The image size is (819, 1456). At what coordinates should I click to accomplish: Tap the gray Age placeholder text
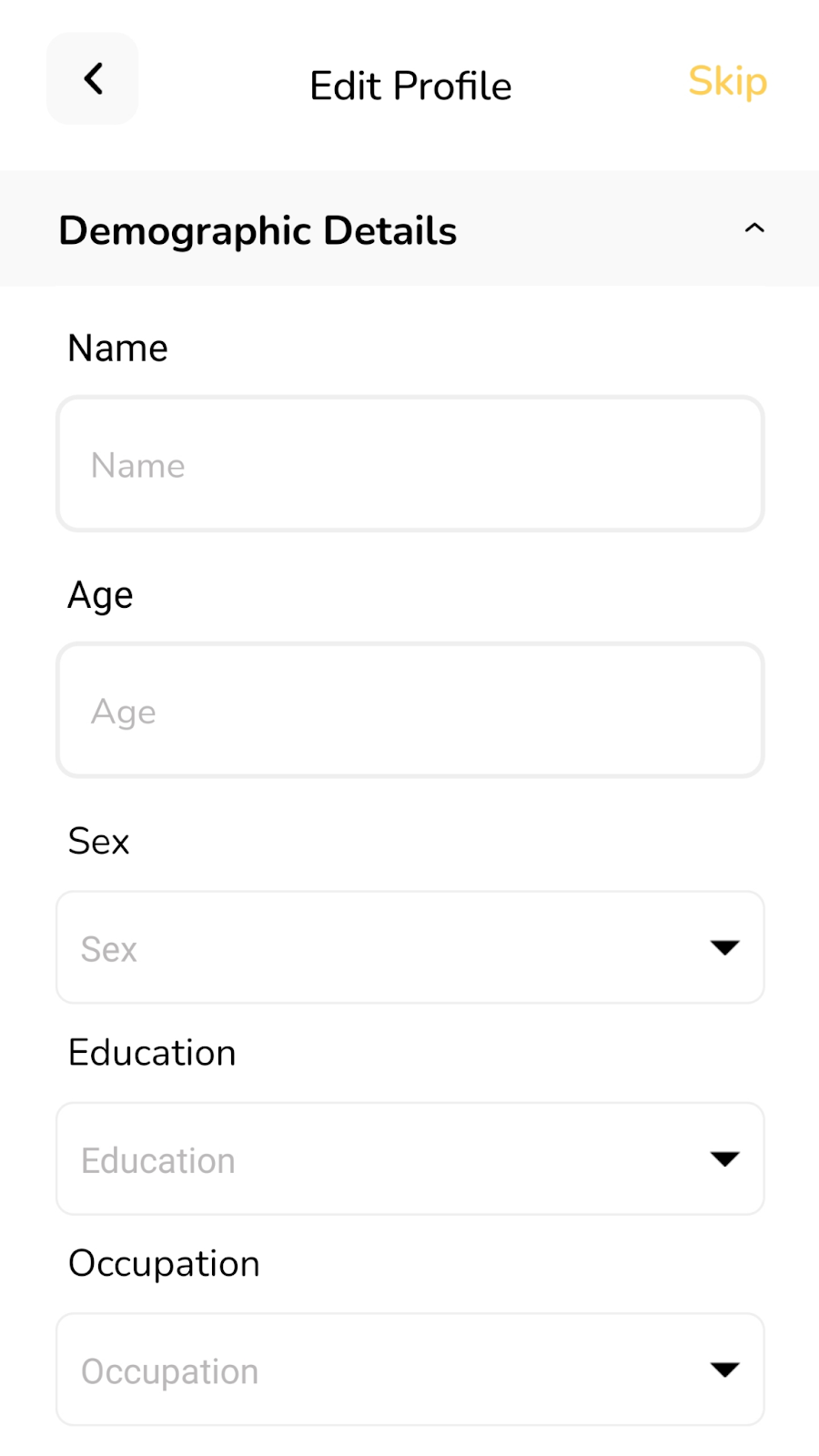coord(124,713)
